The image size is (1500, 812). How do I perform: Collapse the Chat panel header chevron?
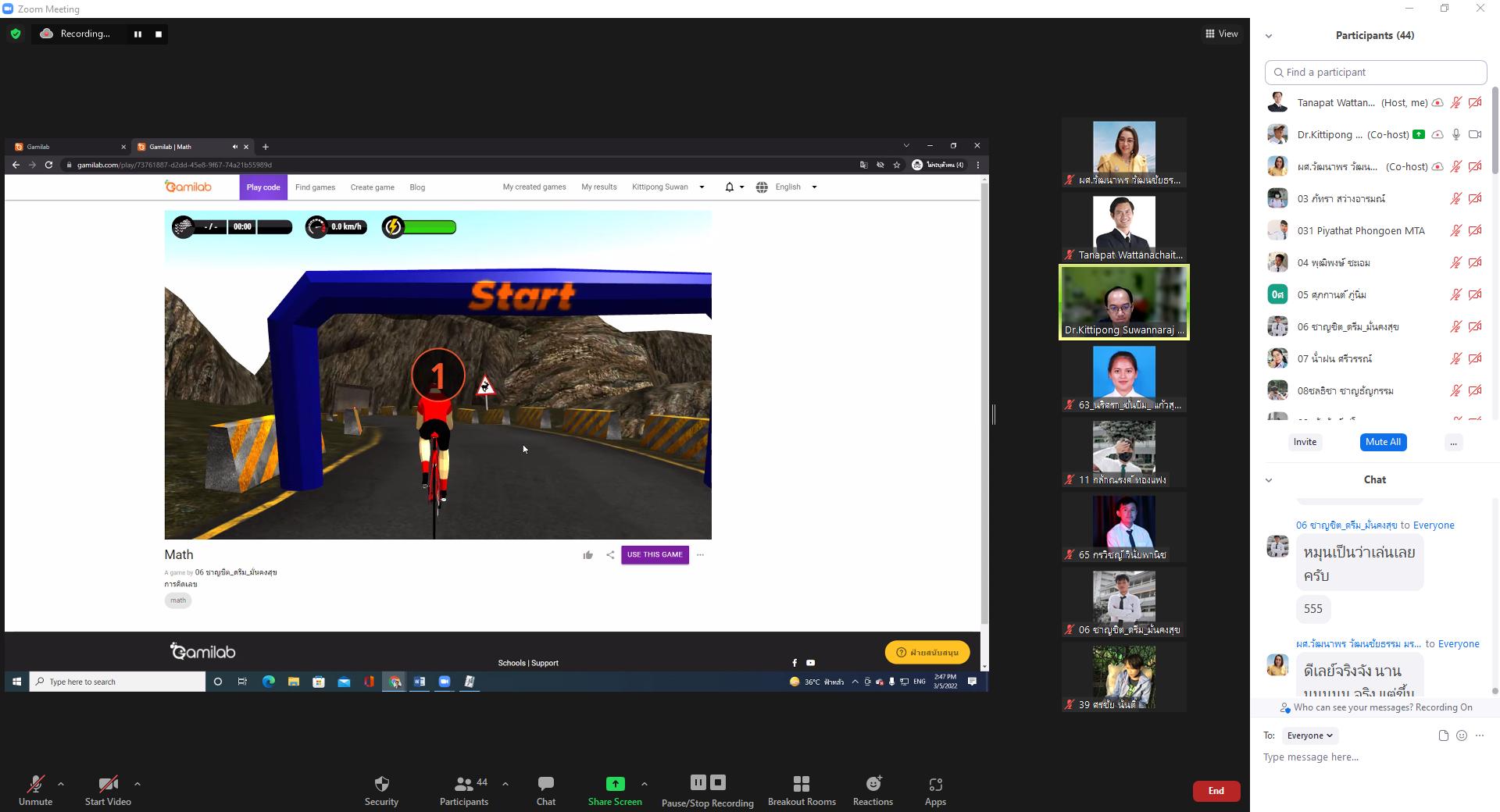(x=1269, y=480)
